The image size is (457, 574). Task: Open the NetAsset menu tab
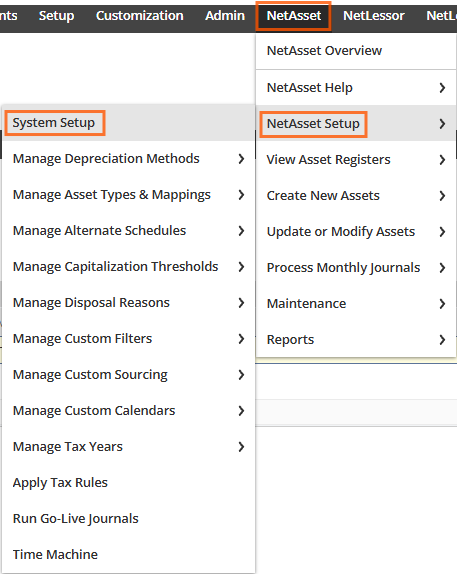[x=293, y=16]
